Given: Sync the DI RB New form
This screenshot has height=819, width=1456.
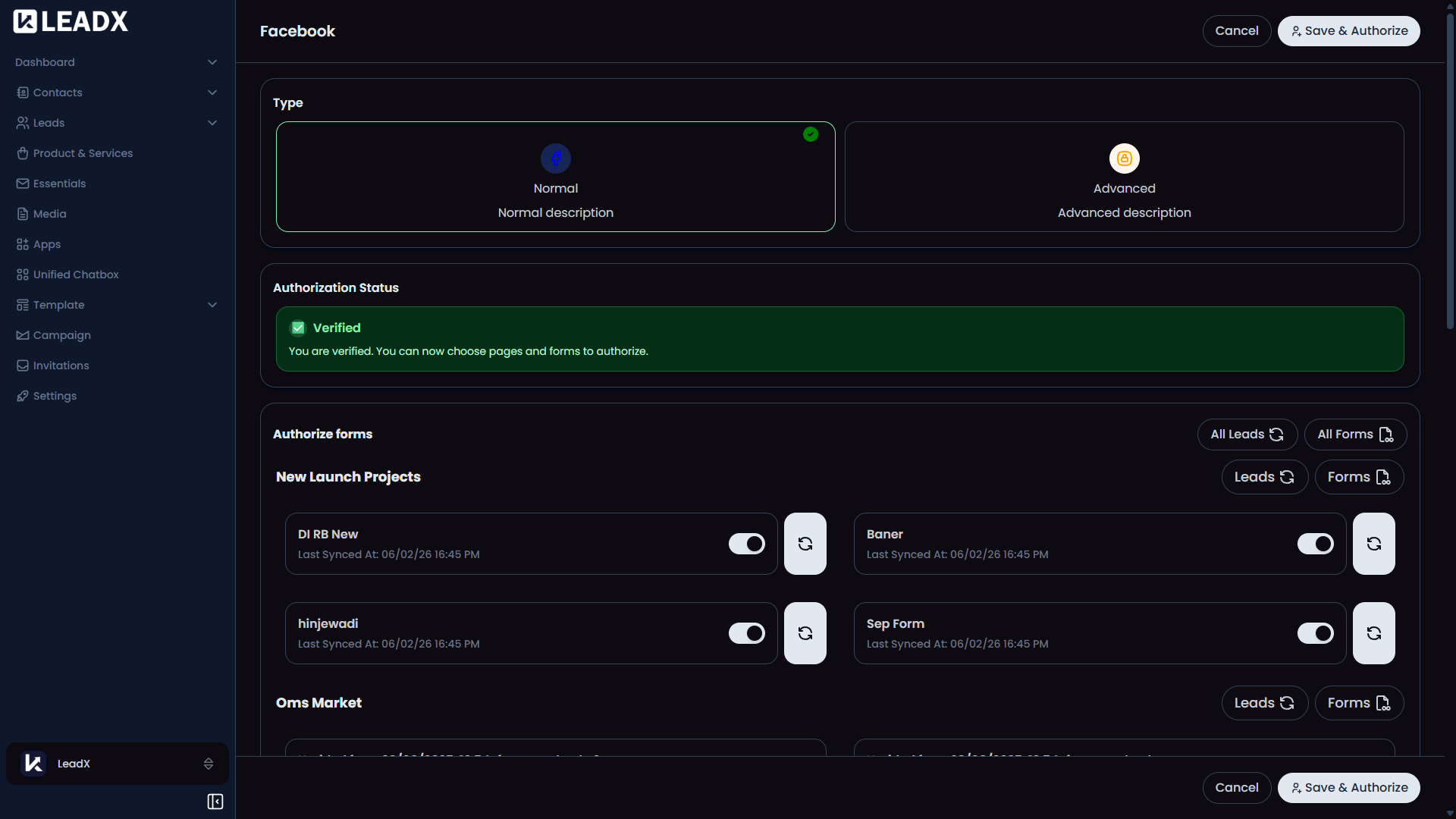Looking at the screenshot, I should 805,544.
